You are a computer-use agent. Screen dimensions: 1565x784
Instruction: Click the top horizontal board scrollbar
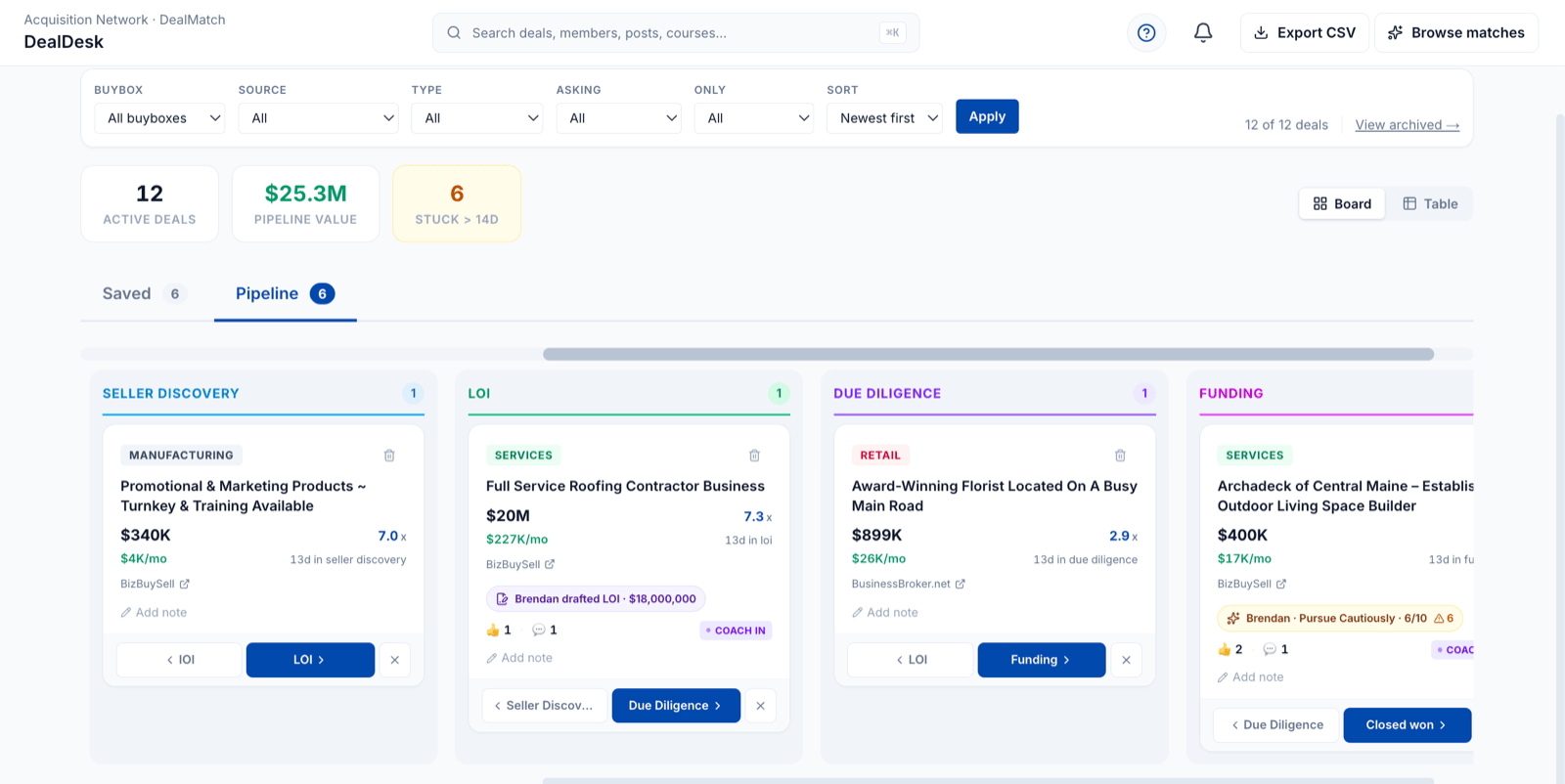click(x=988, y=354)
